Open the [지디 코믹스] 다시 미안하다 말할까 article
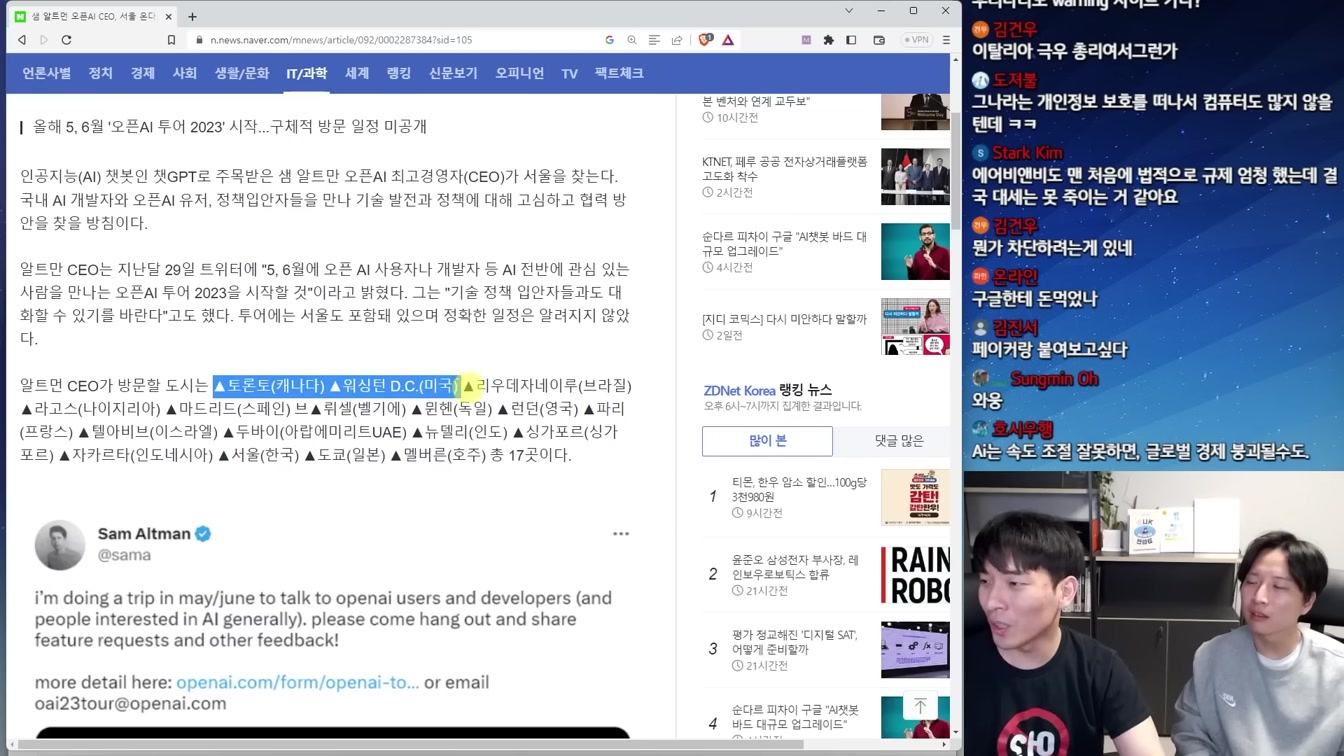 (785, 319)
